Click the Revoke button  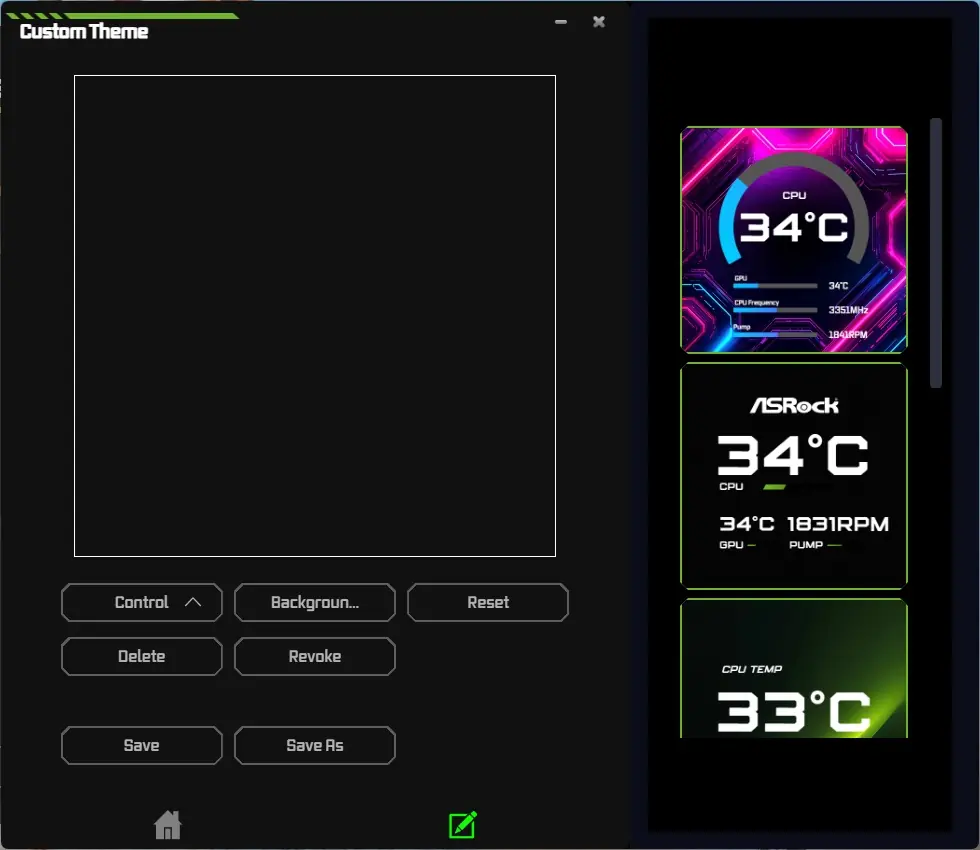315,656
